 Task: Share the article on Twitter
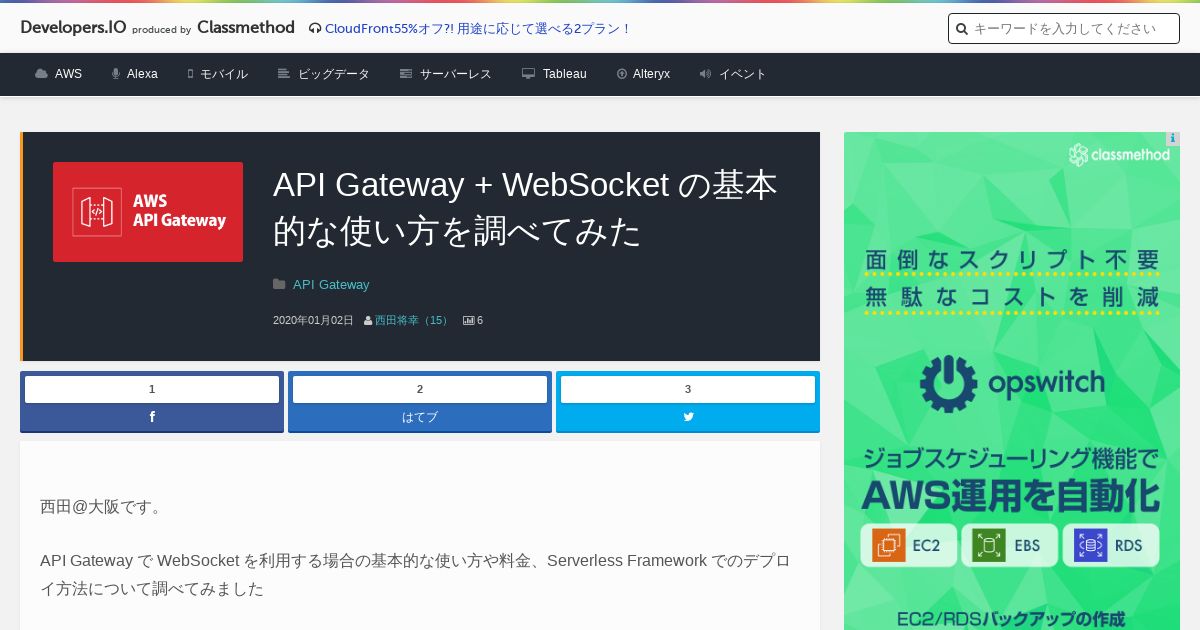(x=688, y=417)
